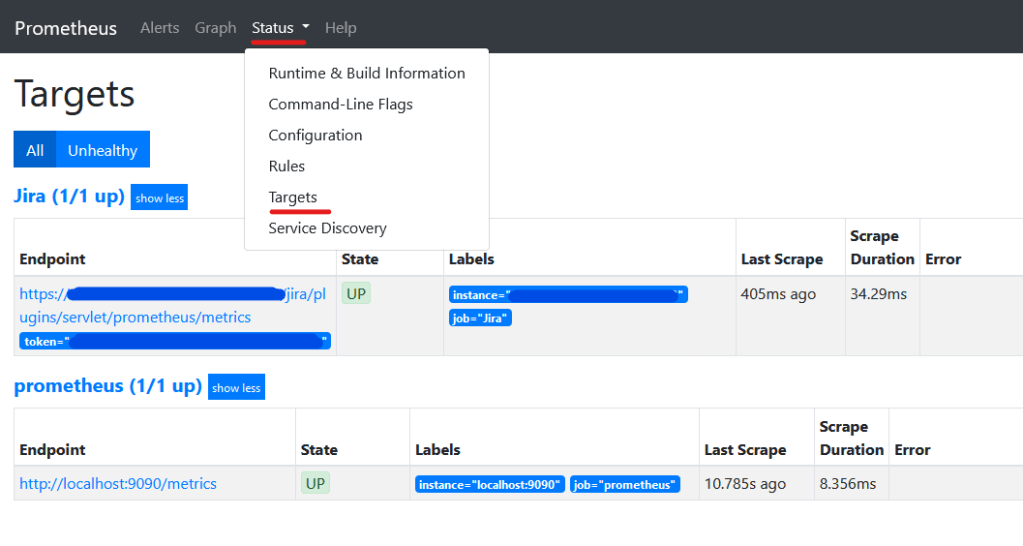The width and height of the screenshot is (1023, 546).
Task: Select Rules in the dropdown
Action: pyautogui.click(x=286, y=166)
